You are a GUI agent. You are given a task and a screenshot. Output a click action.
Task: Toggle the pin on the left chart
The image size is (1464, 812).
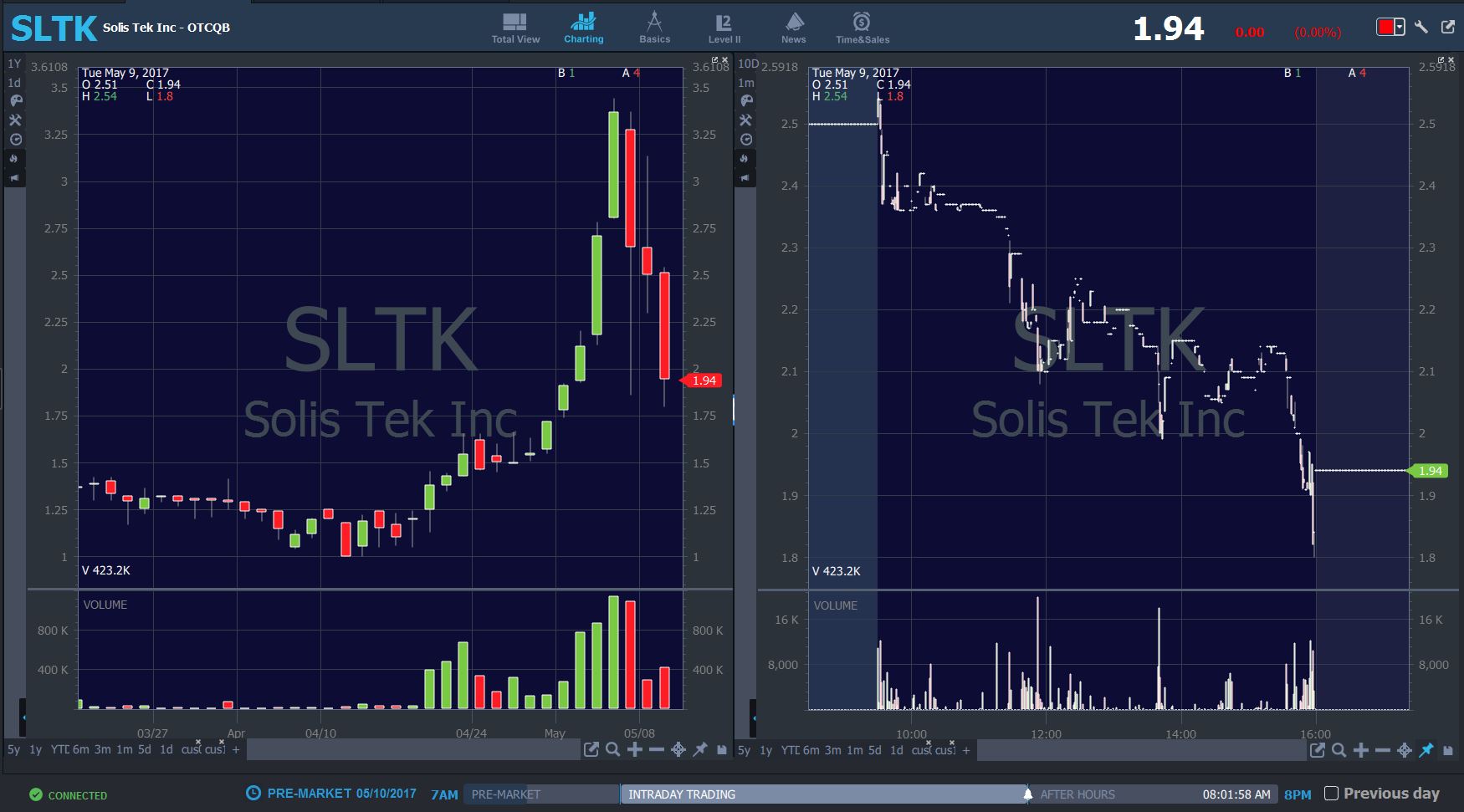click(x=700, y=749)
